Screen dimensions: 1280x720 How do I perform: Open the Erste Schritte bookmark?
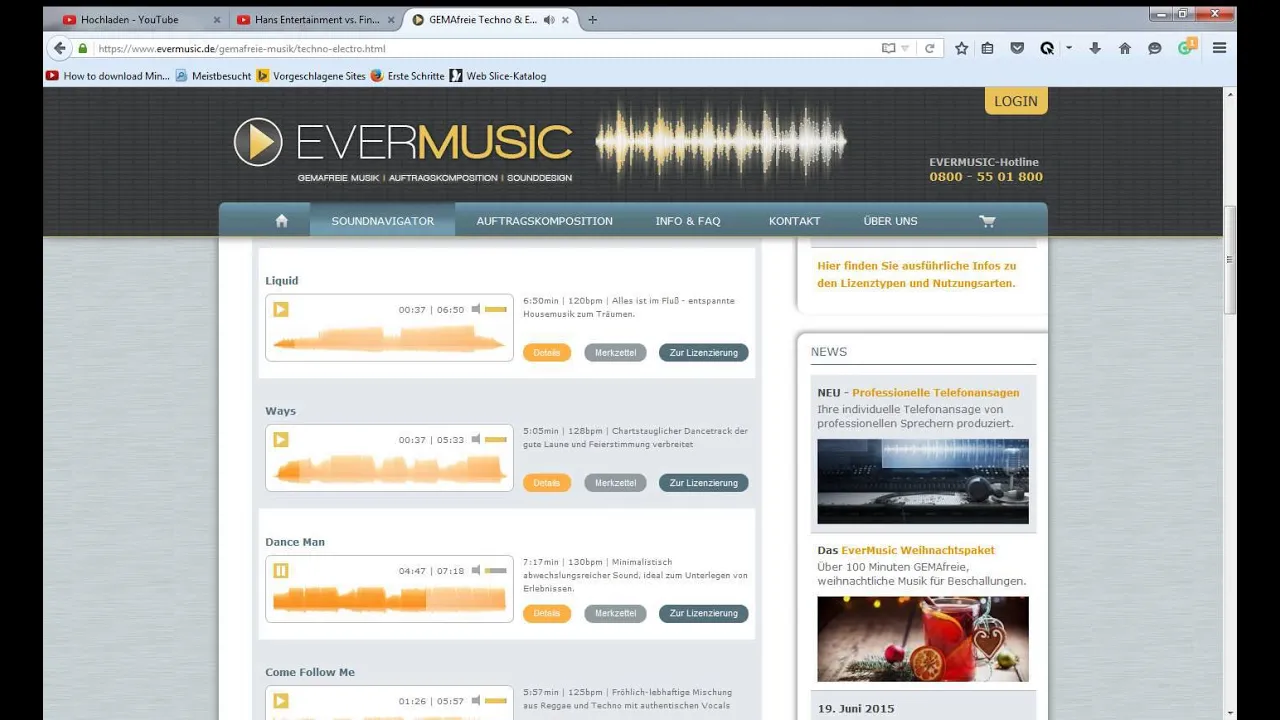[407, 76]
